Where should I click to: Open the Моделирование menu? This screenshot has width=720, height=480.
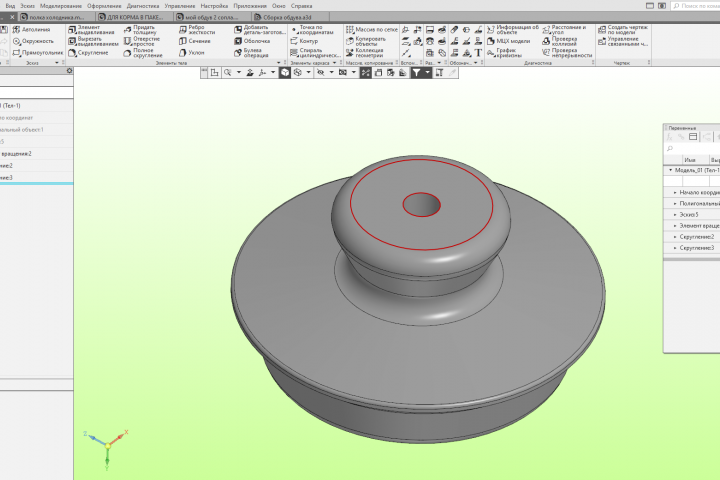click(x=61, y=6)
